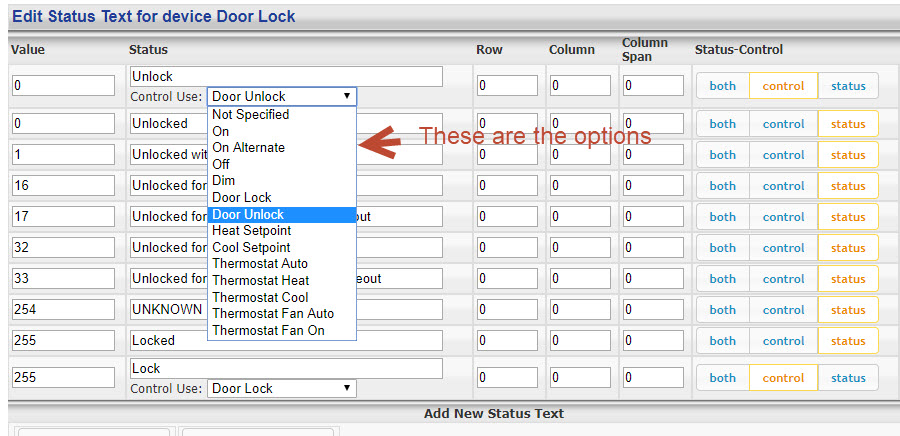Image resolution: width=900 pixels, height=436 pixels.
Task: Click the Value field containing 254
Action: click(x=63, y=310)
